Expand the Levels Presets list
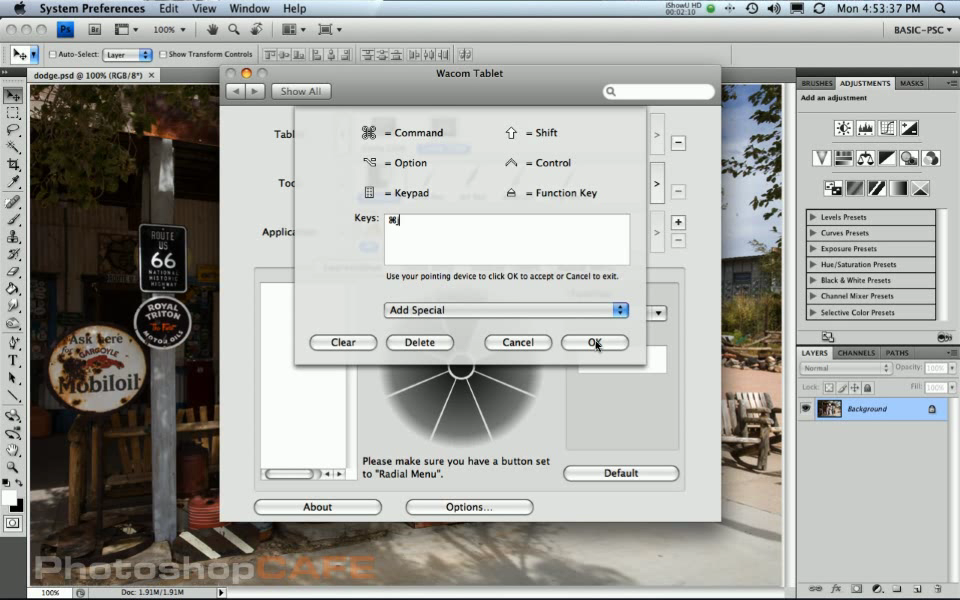 click(812, 217)
